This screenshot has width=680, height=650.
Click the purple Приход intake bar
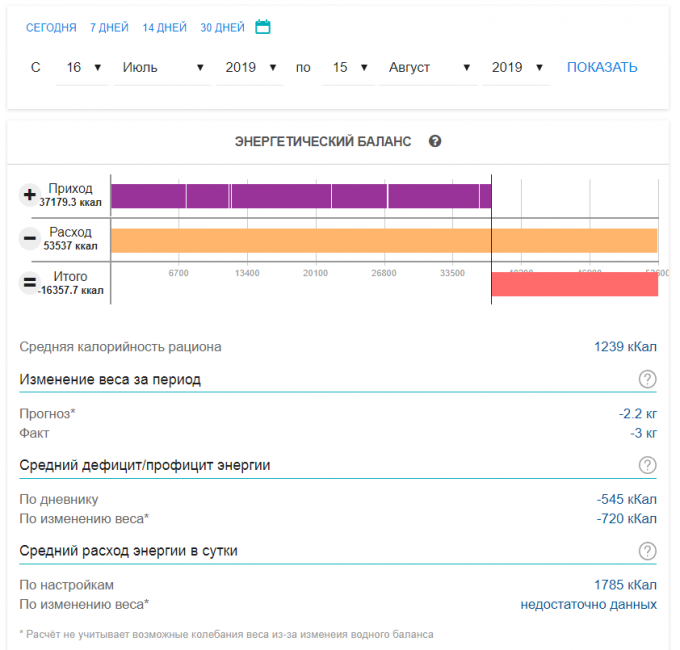click(x=300, y=195)
